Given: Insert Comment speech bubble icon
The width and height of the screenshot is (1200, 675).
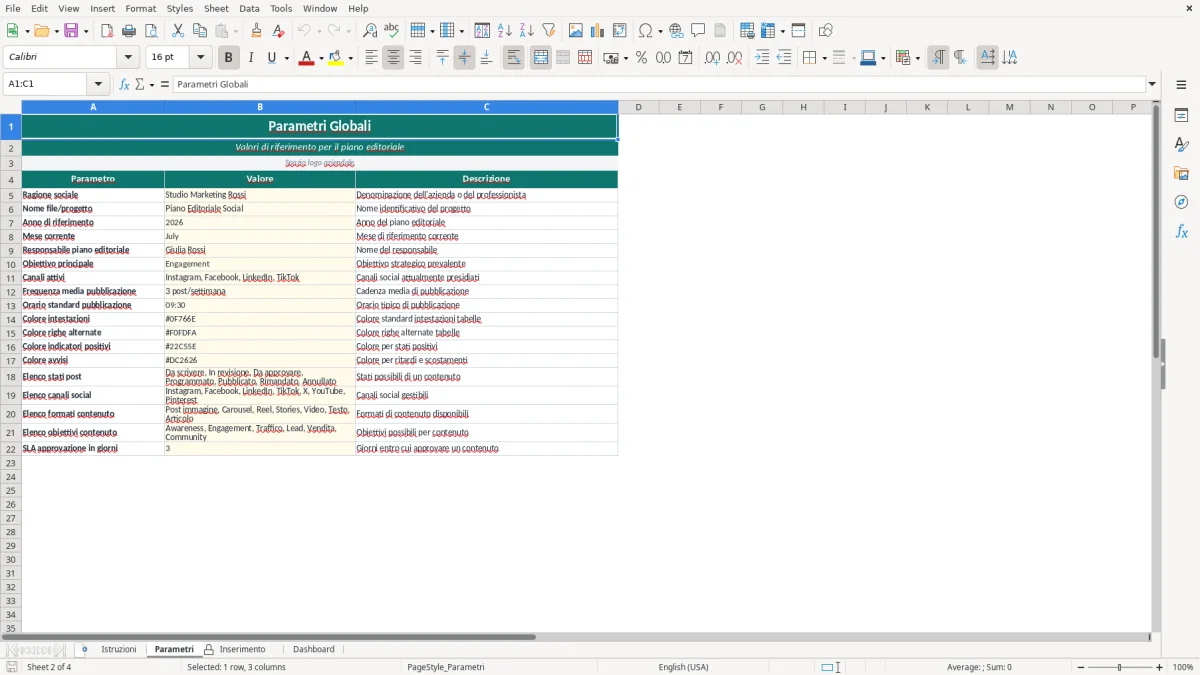Looking at the screenshot, I should point(698,31).
